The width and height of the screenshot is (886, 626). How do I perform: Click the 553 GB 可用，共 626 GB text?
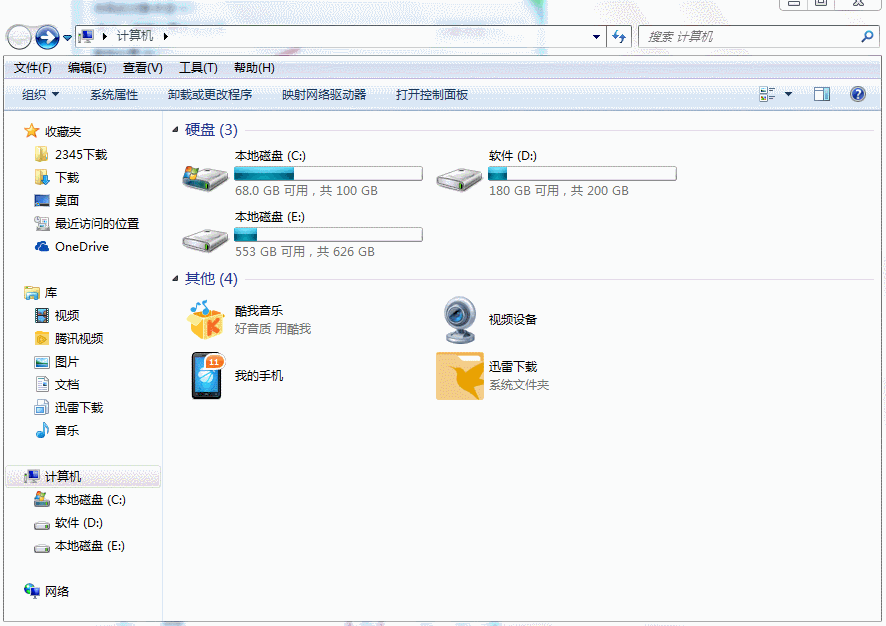click(305, 252)
